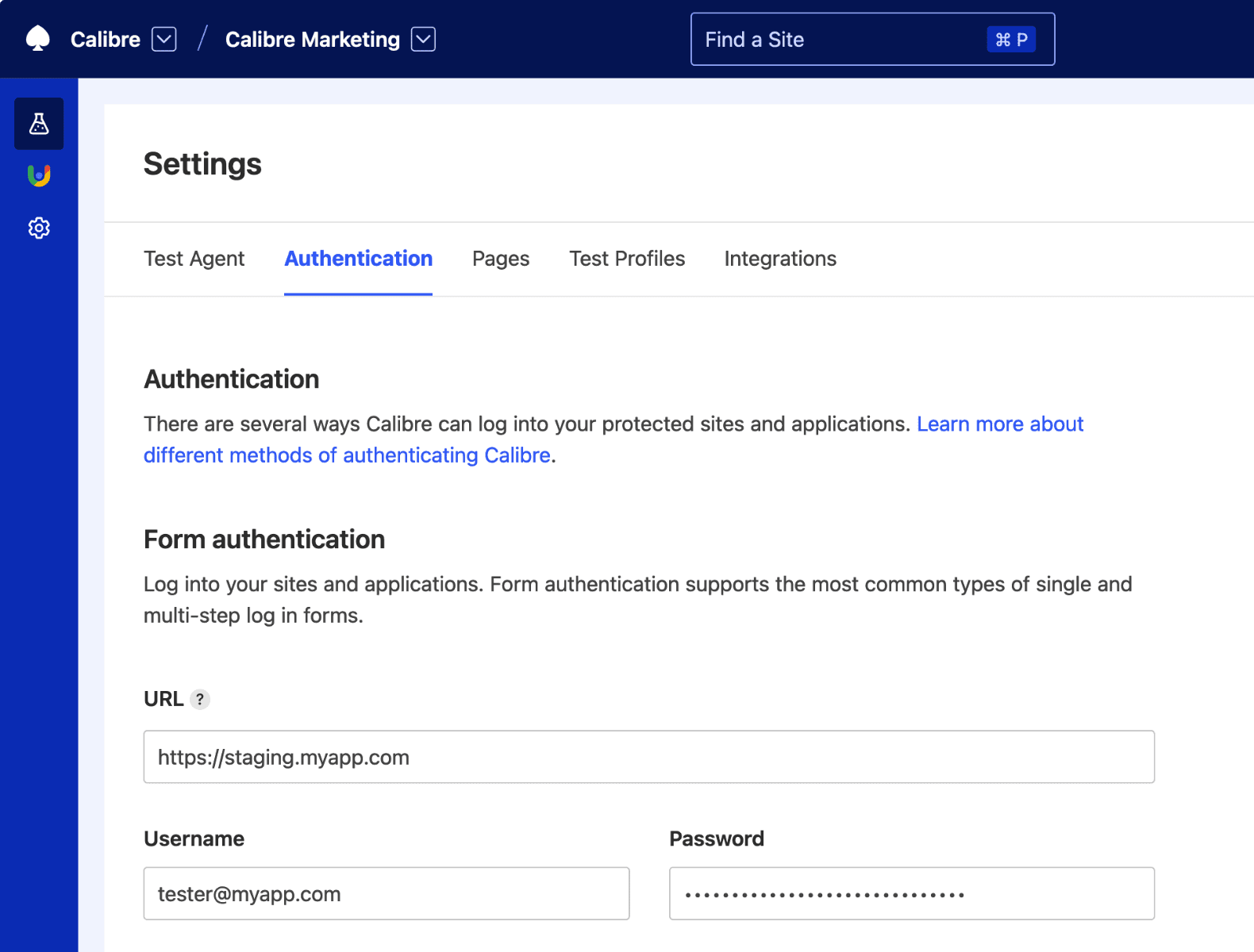Expand the Calibre Marketing dropdown chevron
The width and height of the screenshot is (1254, 952).
point(423,39)
